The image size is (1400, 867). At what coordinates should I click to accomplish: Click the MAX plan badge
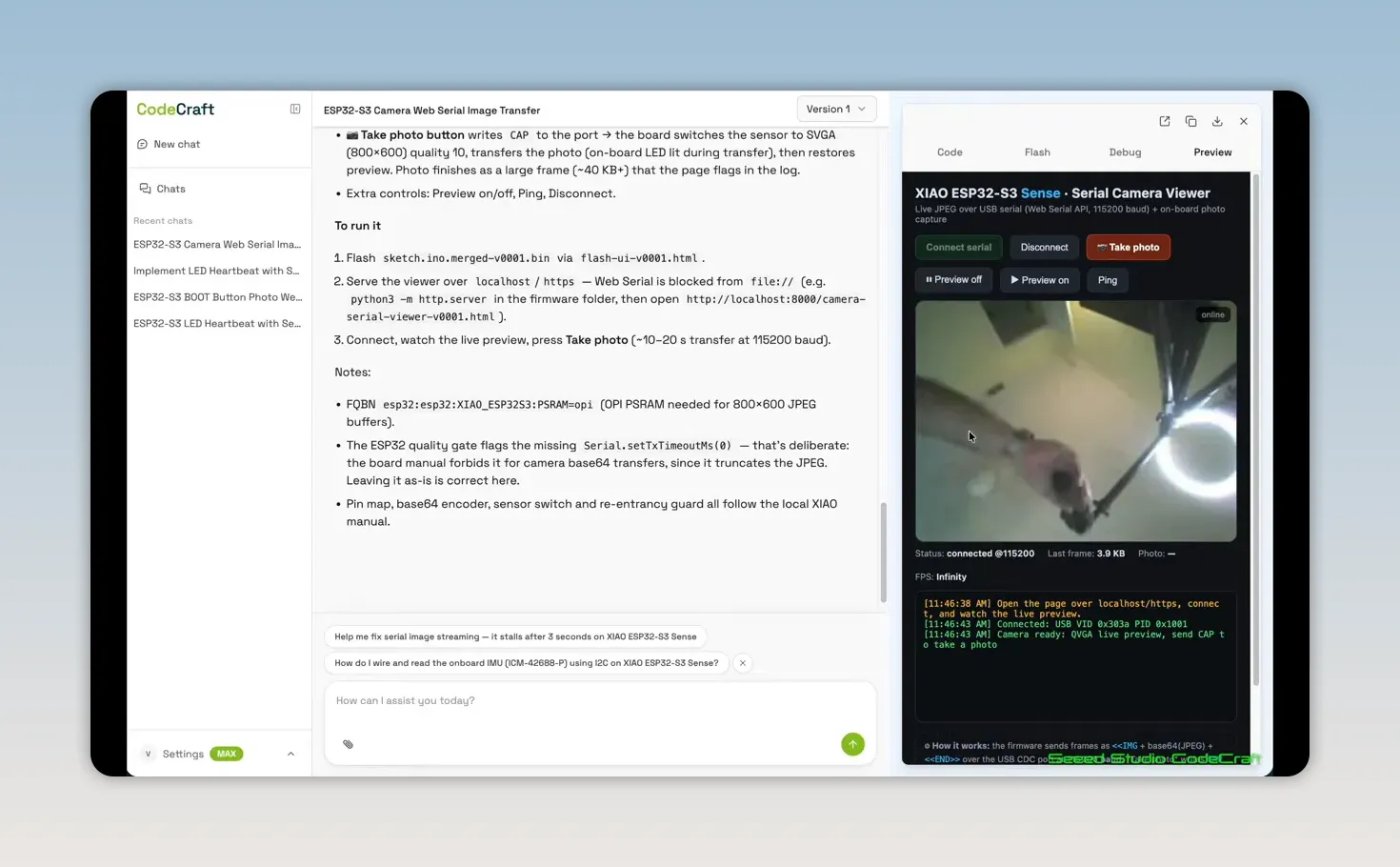pyautogui.click(x=227, y=754)
